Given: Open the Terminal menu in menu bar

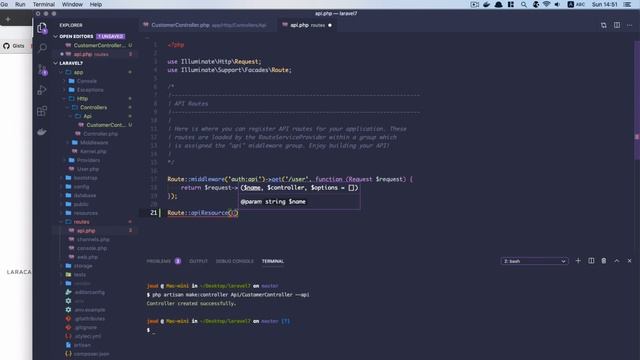Looking at the screenshot, I should (x=44, y=4).
